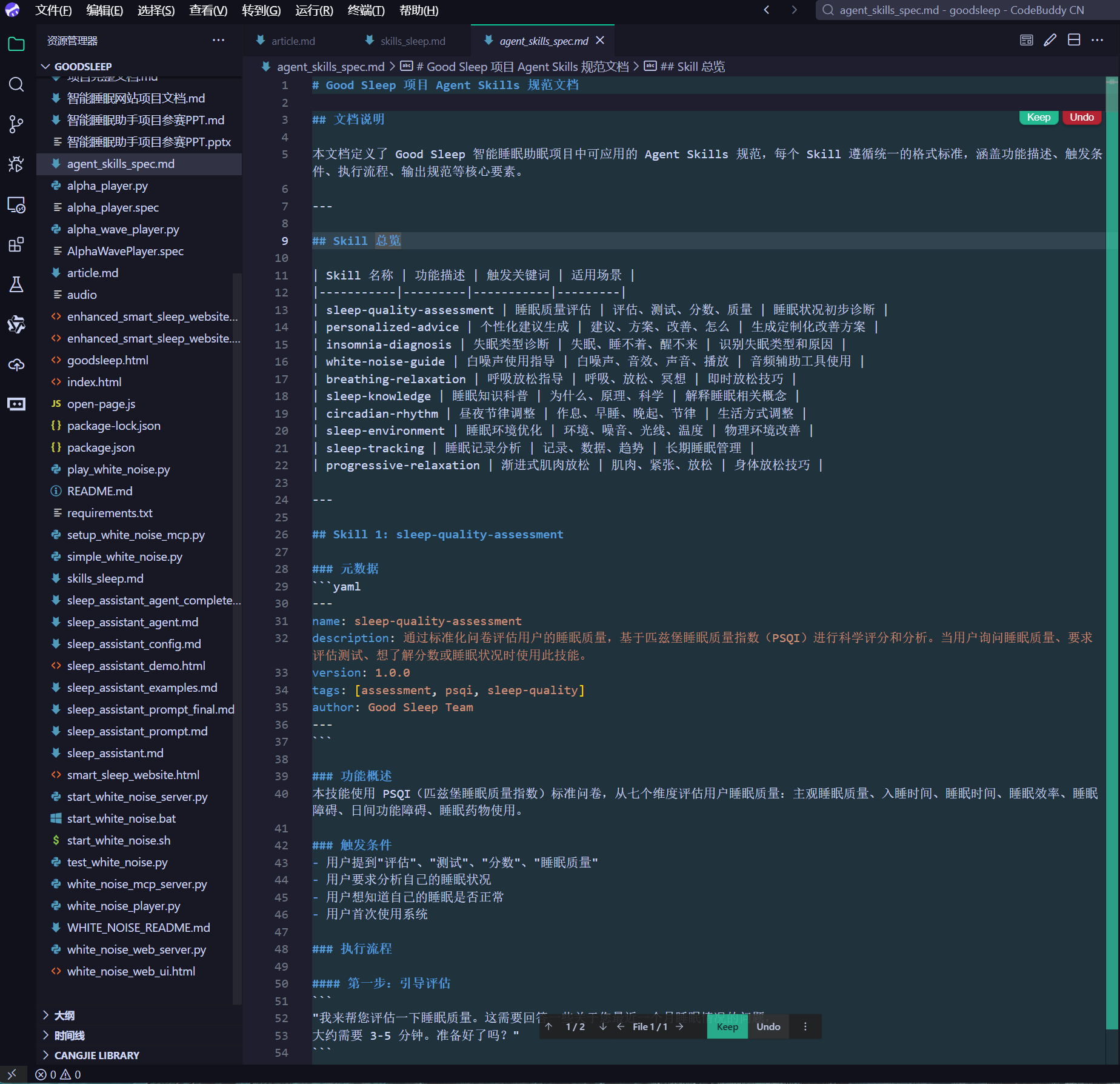Screen dimensions: 1120x1084
Task: Open the 文件(F) menu
Action: [x=53, y=10]
